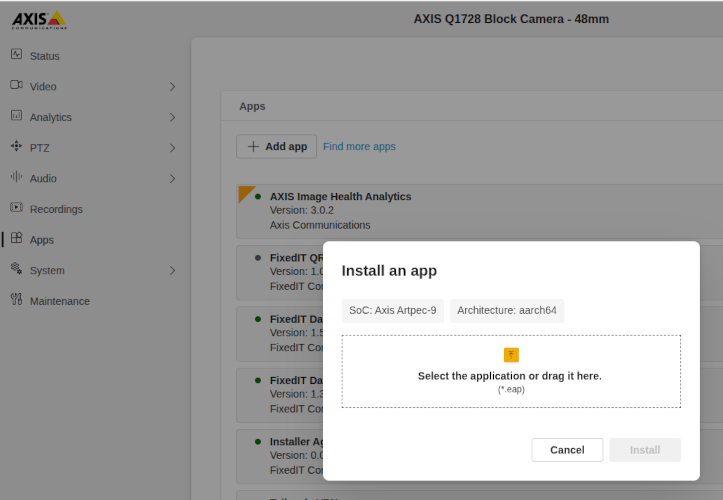Open the PTZ section

(x=40, y=148)
